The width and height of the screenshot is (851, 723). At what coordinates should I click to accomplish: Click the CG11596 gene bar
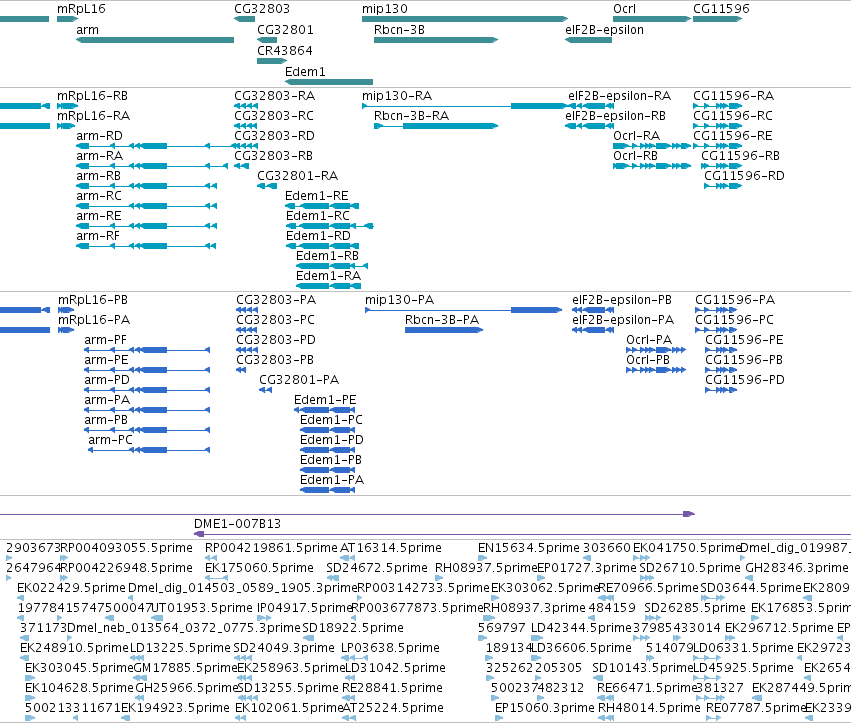717,19
